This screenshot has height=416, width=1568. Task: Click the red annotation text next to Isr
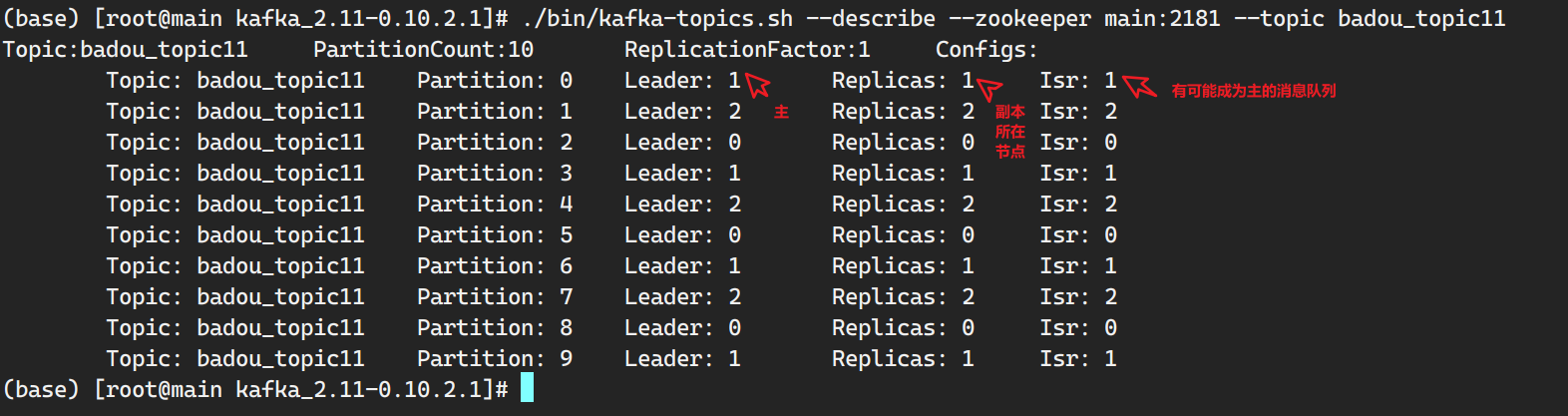coord(1254,91)
